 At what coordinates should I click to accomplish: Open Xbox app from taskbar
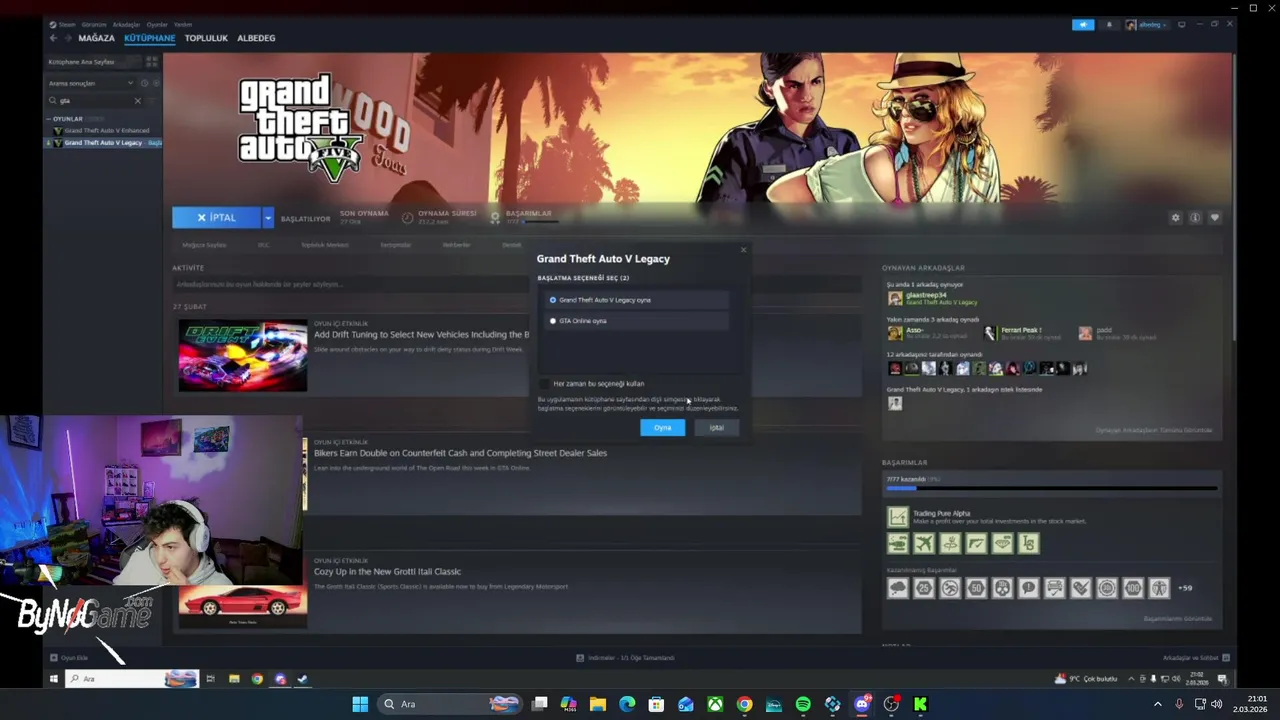tap(715, 704)
